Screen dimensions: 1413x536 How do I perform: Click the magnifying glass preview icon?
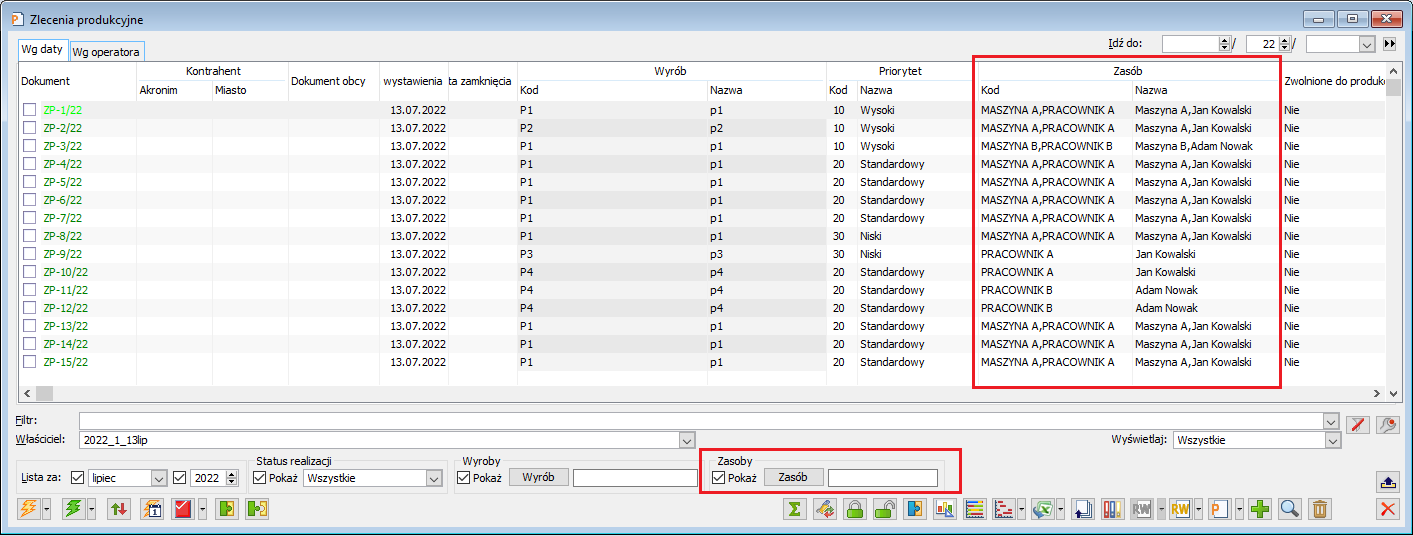click(1290, 509)
